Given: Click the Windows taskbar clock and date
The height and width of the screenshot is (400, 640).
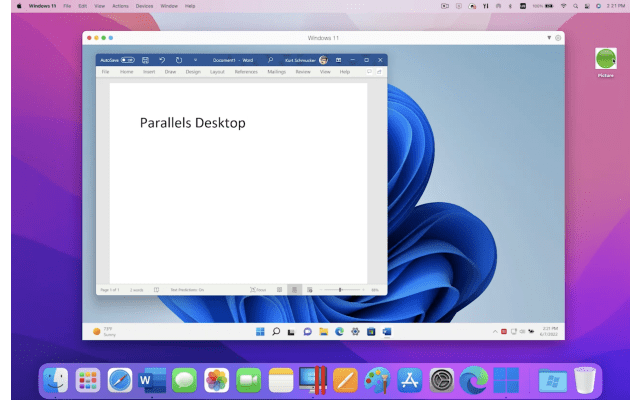Looking at the screenshot, I should (549, 331).
